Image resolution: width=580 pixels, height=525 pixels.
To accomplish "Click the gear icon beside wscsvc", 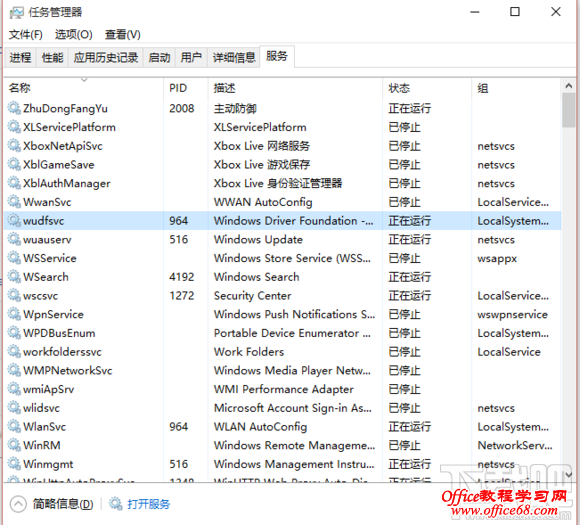I will [x=14, y=295].
